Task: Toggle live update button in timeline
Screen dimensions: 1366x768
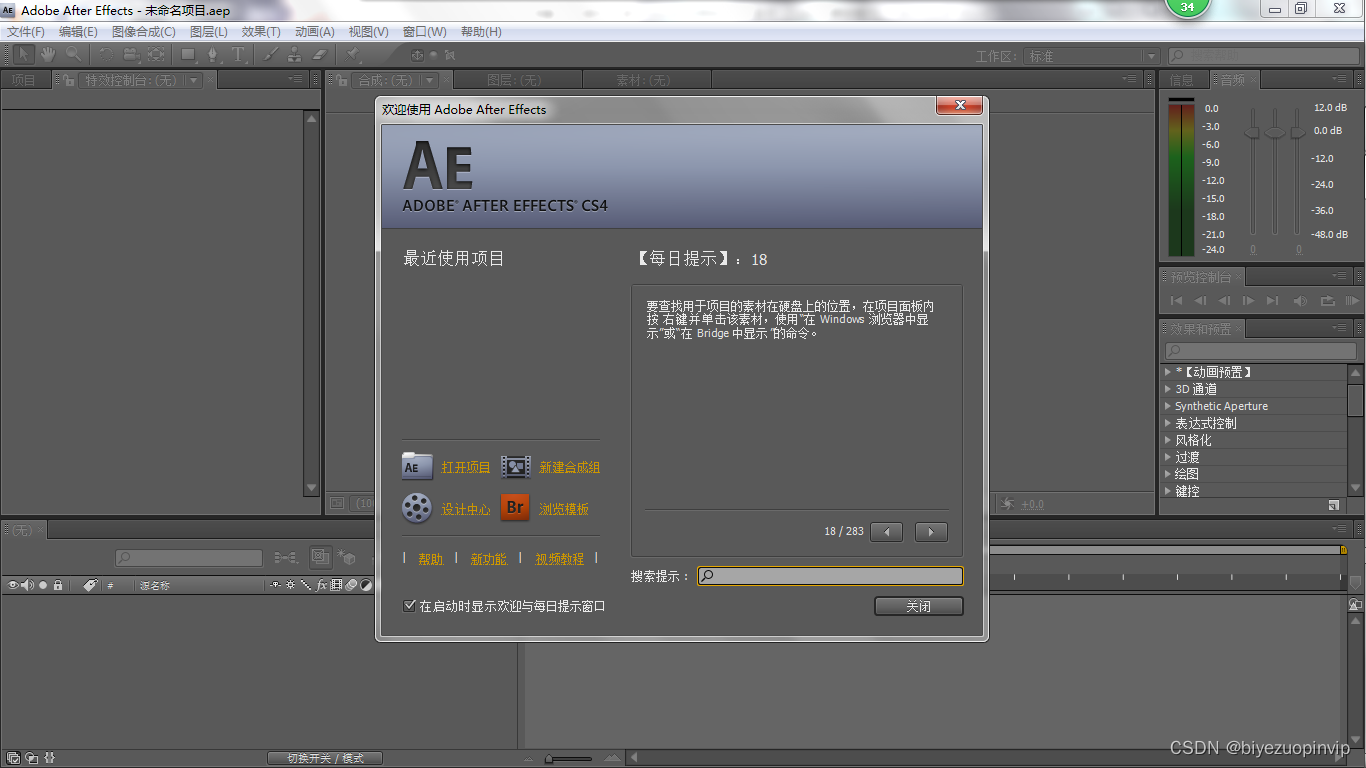Action: [x=320, y=558]
